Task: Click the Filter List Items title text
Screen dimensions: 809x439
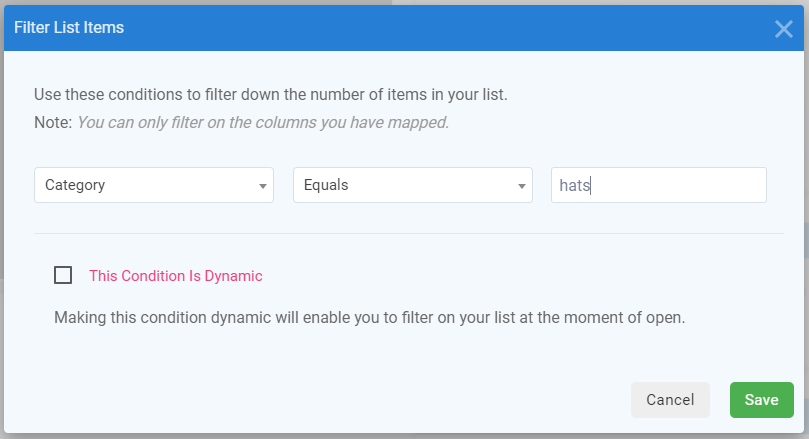Action: (x=69, y=27)
